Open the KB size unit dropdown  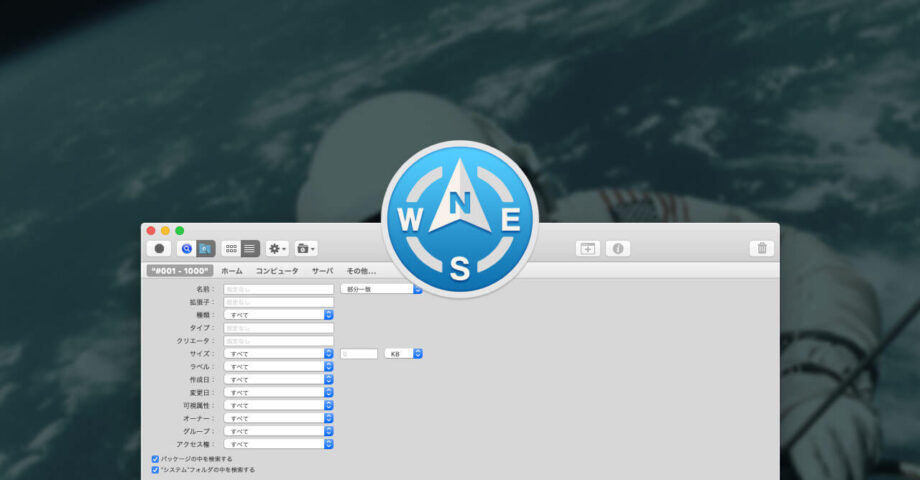(x=404, y=353)
